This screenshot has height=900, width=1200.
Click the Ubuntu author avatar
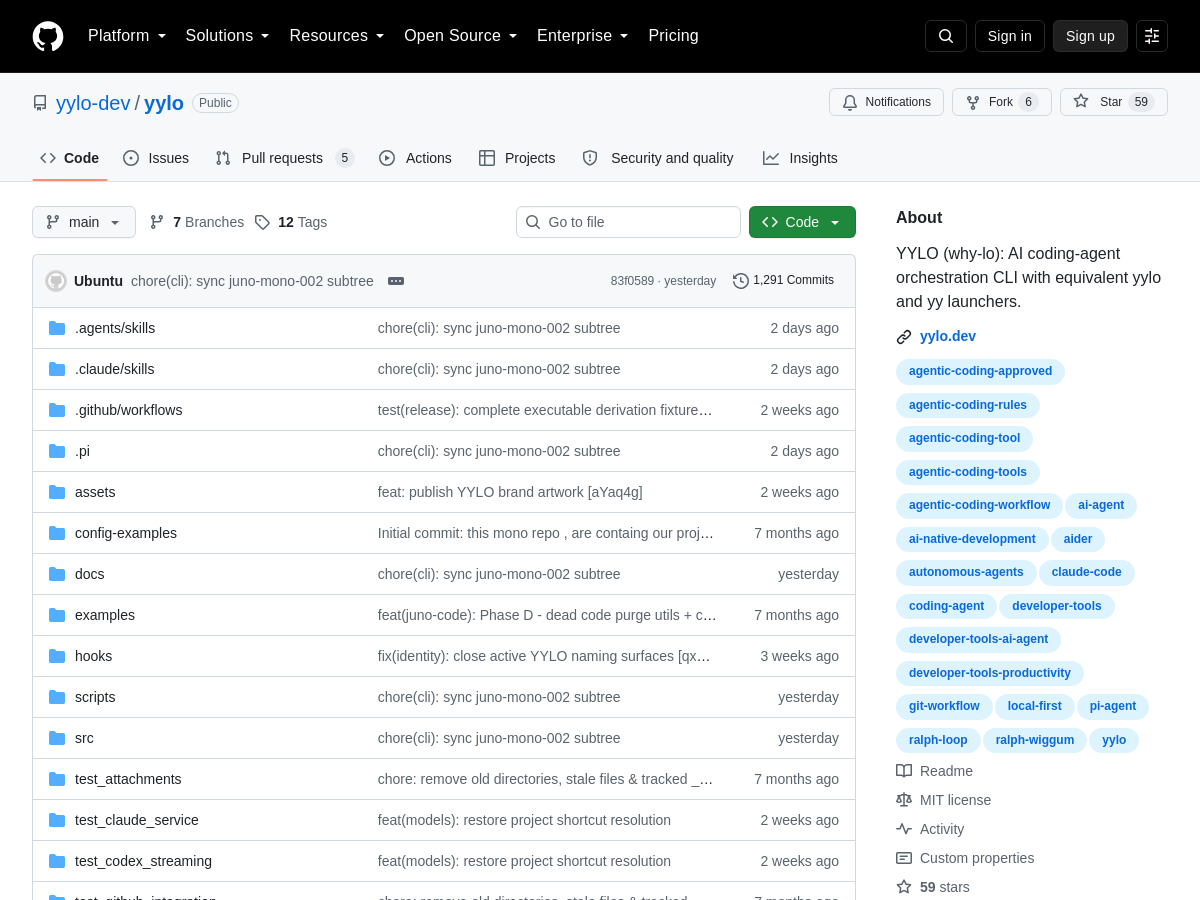[56, 281]
